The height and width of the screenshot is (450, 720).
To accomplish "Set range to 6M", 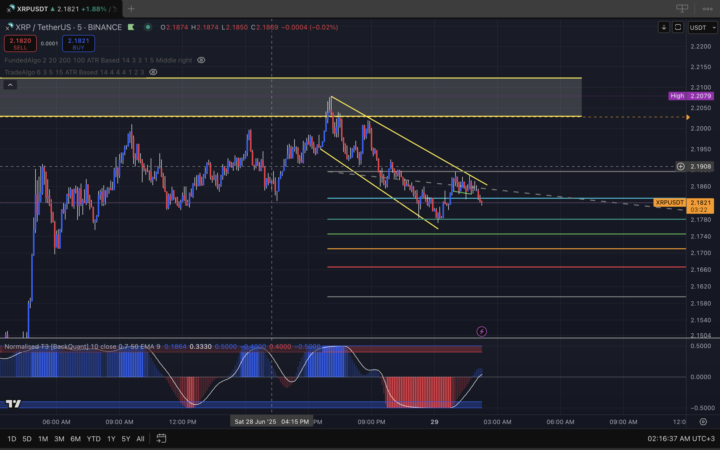I will tap(75, 439).
